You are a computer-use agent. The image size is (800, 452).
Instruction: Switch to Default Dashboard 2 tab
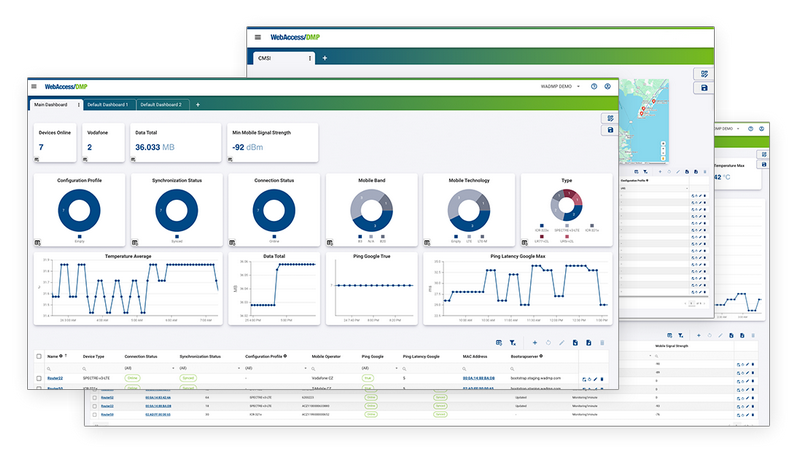click(160, 104)
